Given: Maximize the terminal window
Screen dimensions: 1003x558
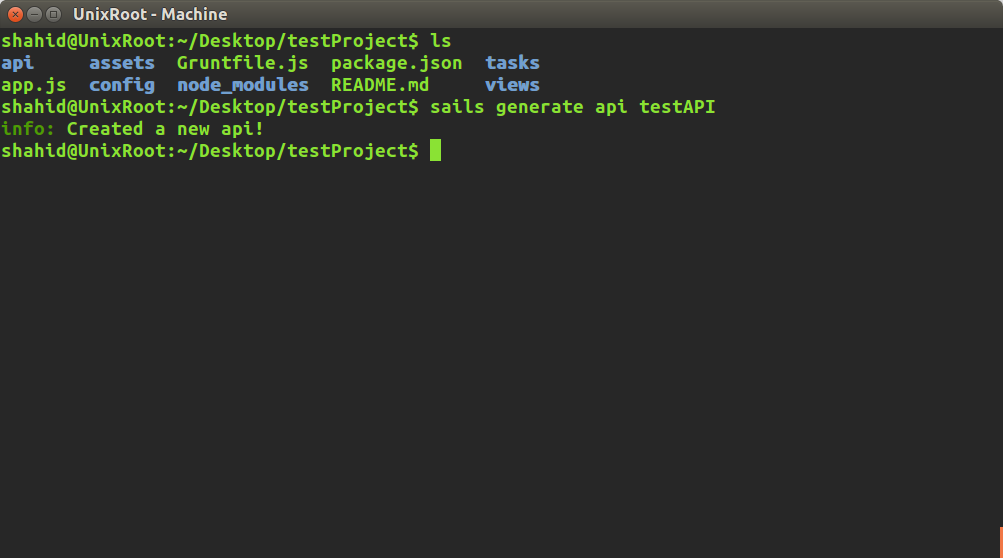Looking at the screenshot, I should click(53, 14).
